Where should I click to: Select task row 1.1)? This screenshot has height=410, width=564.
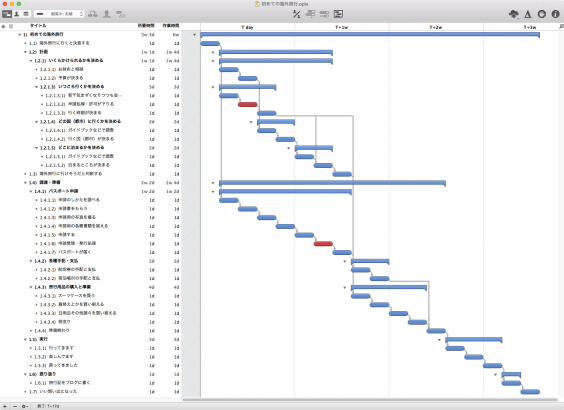tap(91, 43)
